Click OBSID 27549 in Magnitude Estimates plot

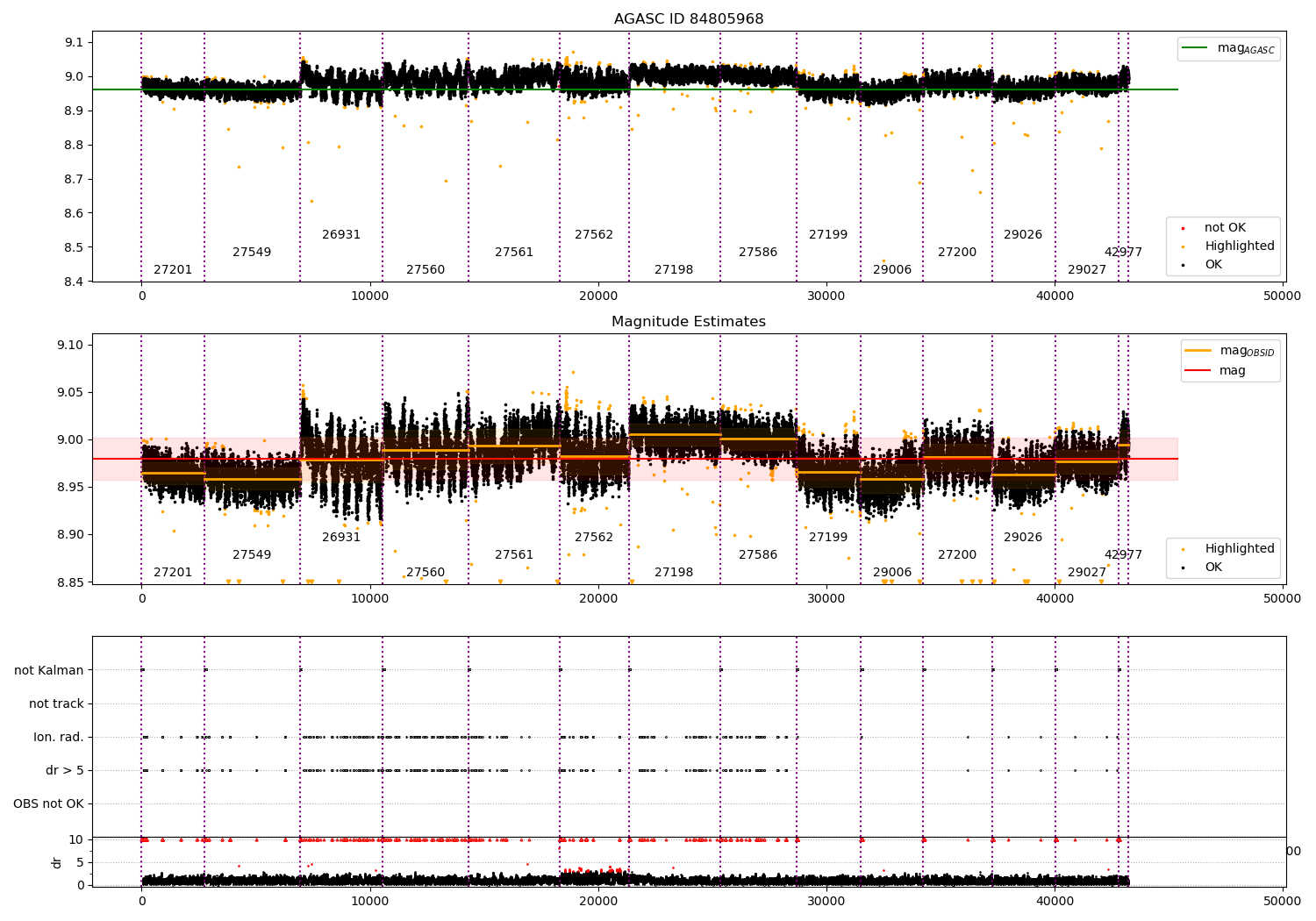(252, 555)
